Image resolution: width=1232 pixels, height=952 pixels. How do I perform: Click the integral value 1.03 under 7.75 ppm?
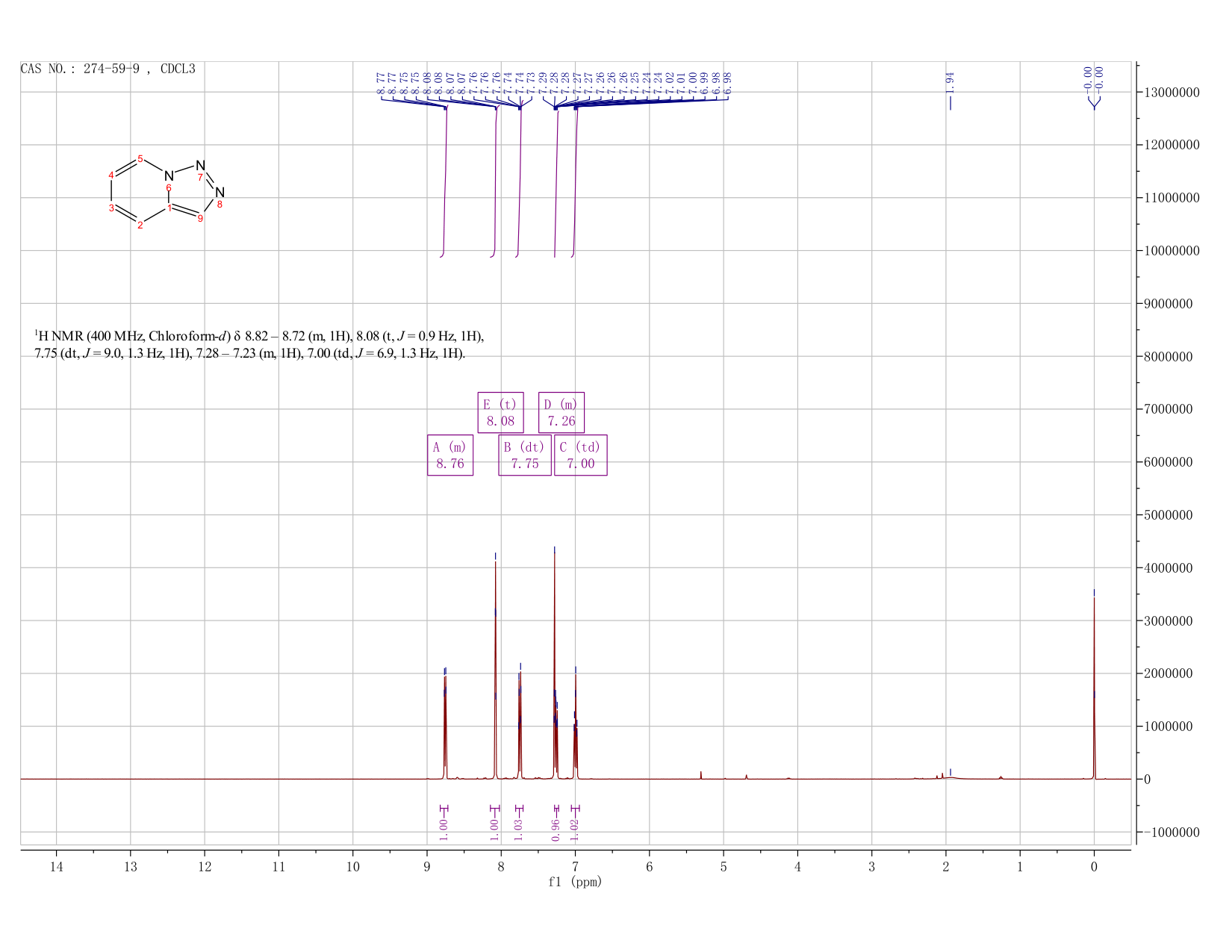point(519,830)
